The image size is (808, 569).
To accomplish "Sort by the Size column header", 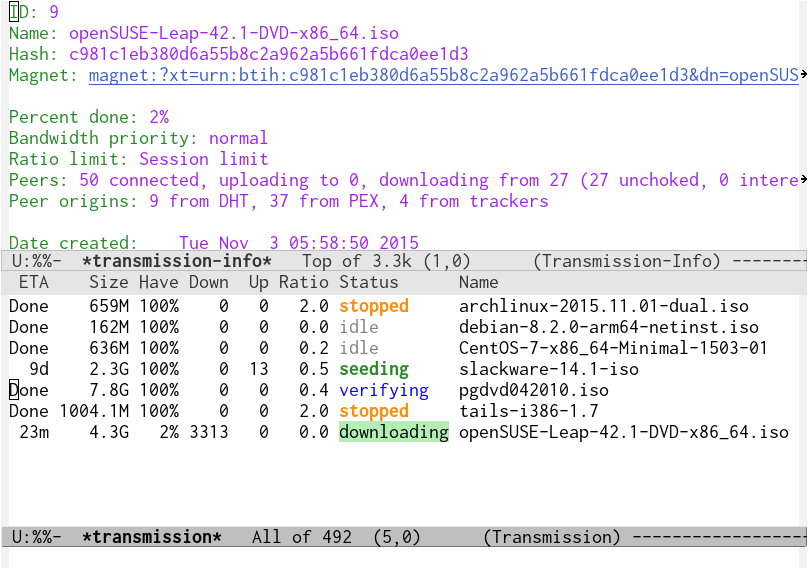I will [x=109, y=282].
